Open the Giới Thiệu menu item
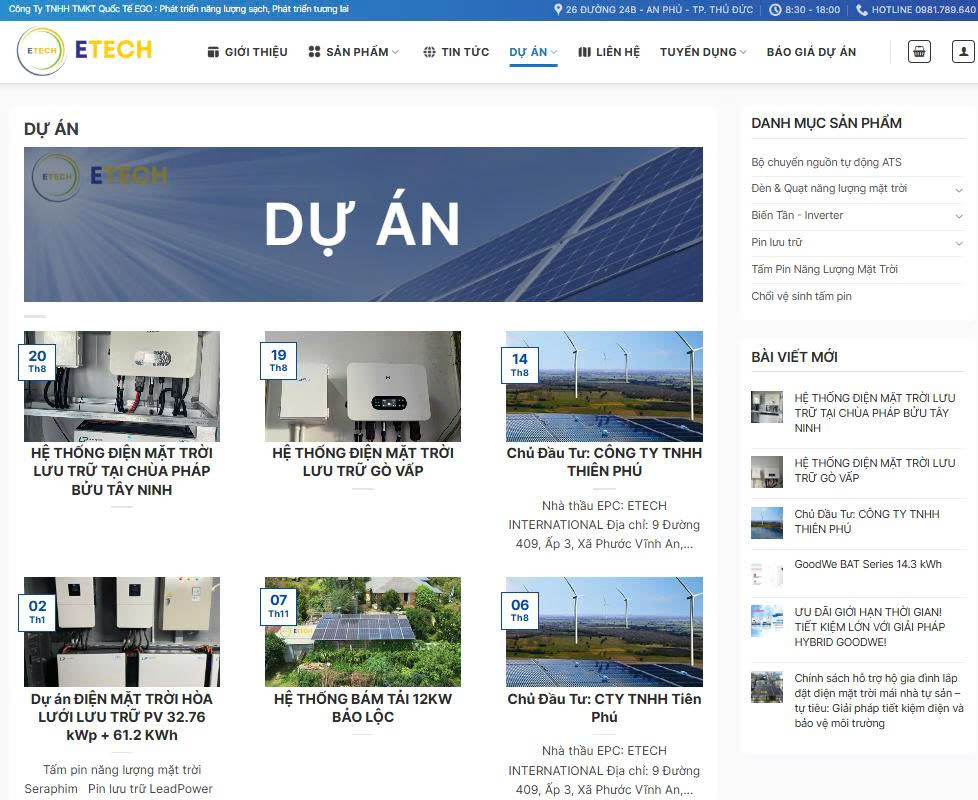This screenshot has width=978, height=800. pyautogui.click(x=247, y=52)
